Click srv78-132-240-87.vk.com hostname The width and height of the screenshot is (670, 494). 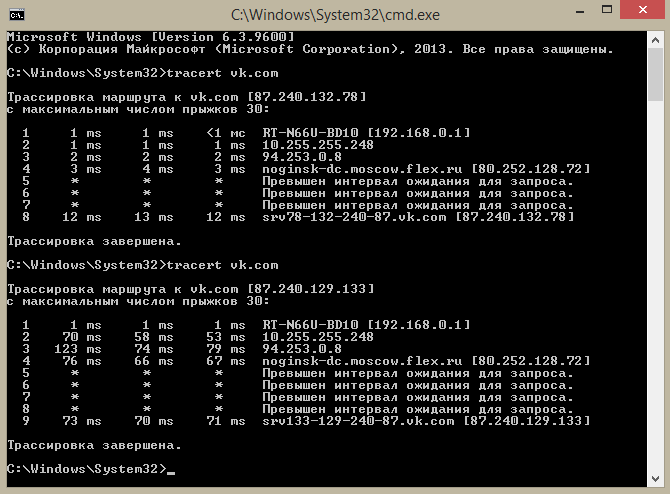(x=354, y=217)
